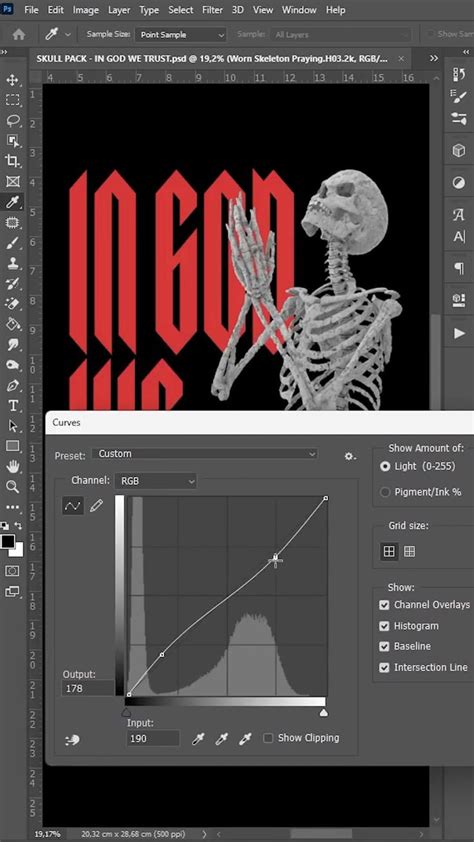Choose the simple quarter-tone grid size

pyautogui.click(x=389, y=551)
